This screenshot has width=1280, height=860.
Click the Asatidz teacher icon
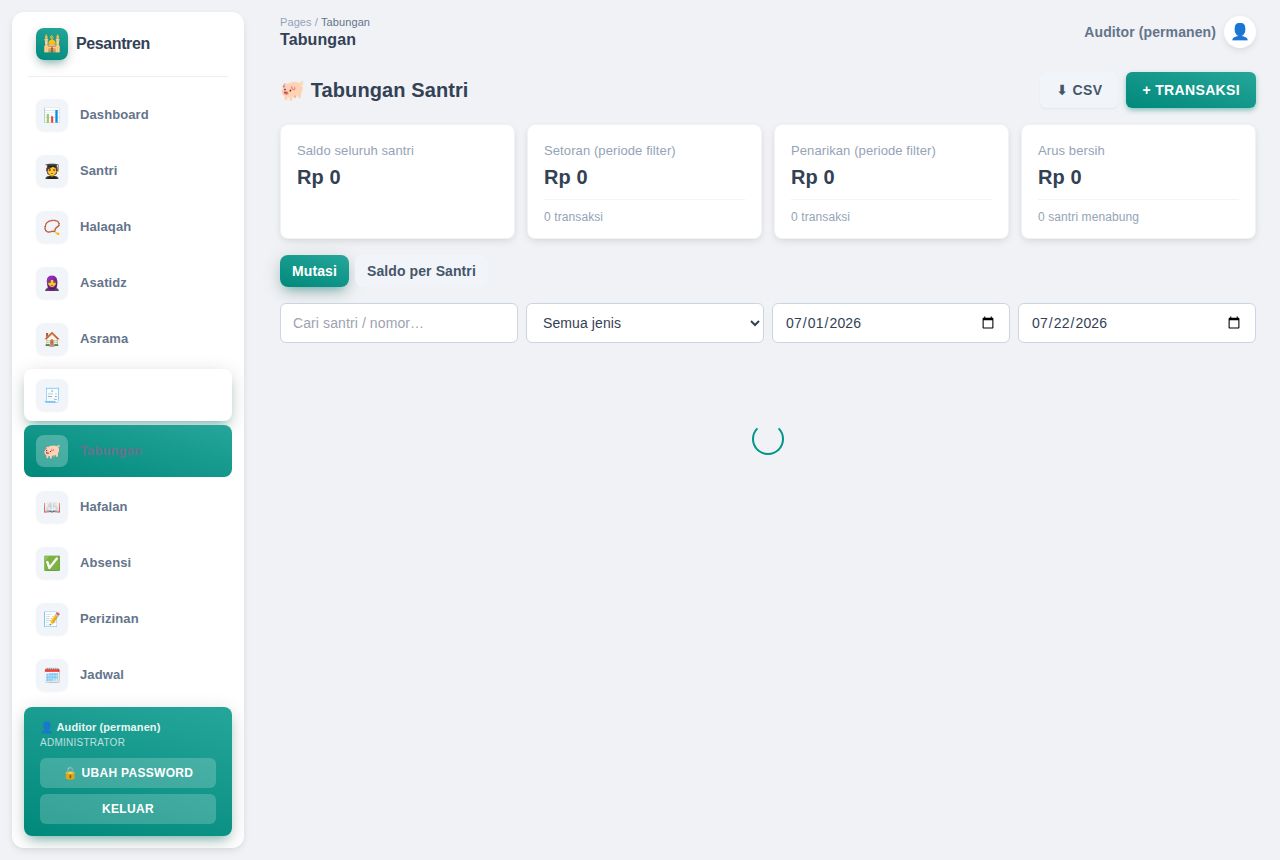coord(52,283)
